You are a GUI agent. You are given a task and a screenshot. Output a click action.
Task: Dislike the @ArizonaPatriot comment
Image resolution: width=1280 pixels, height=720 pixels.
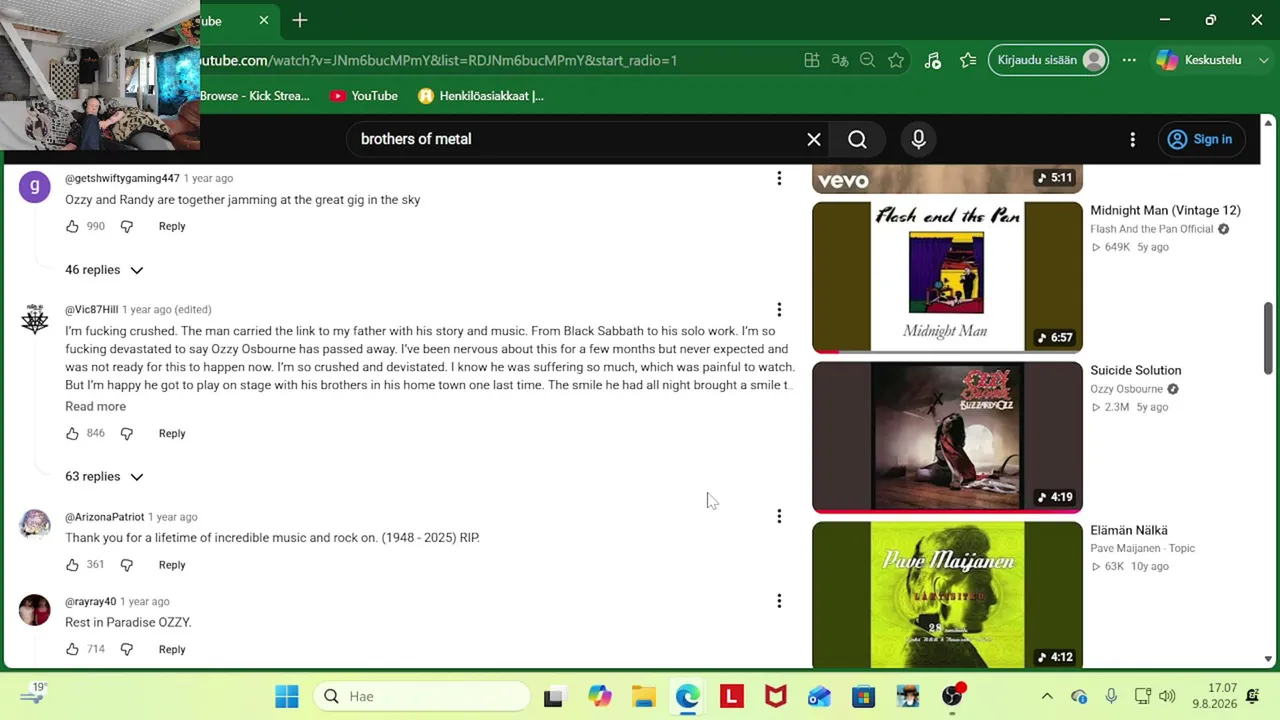point(127,565)
